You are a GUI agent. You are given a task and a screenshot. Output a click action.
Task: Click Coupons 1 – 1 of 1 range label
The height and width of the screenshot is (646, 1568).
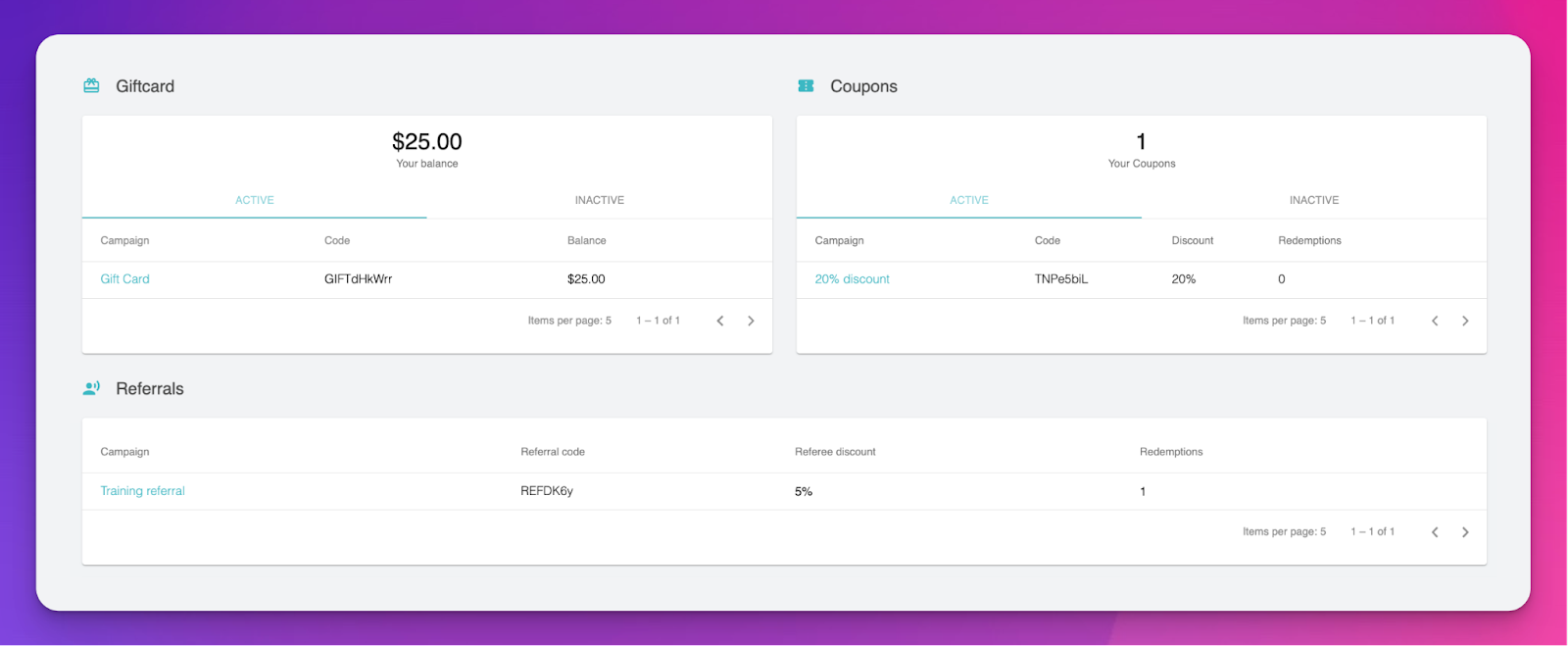(1372, 321)
